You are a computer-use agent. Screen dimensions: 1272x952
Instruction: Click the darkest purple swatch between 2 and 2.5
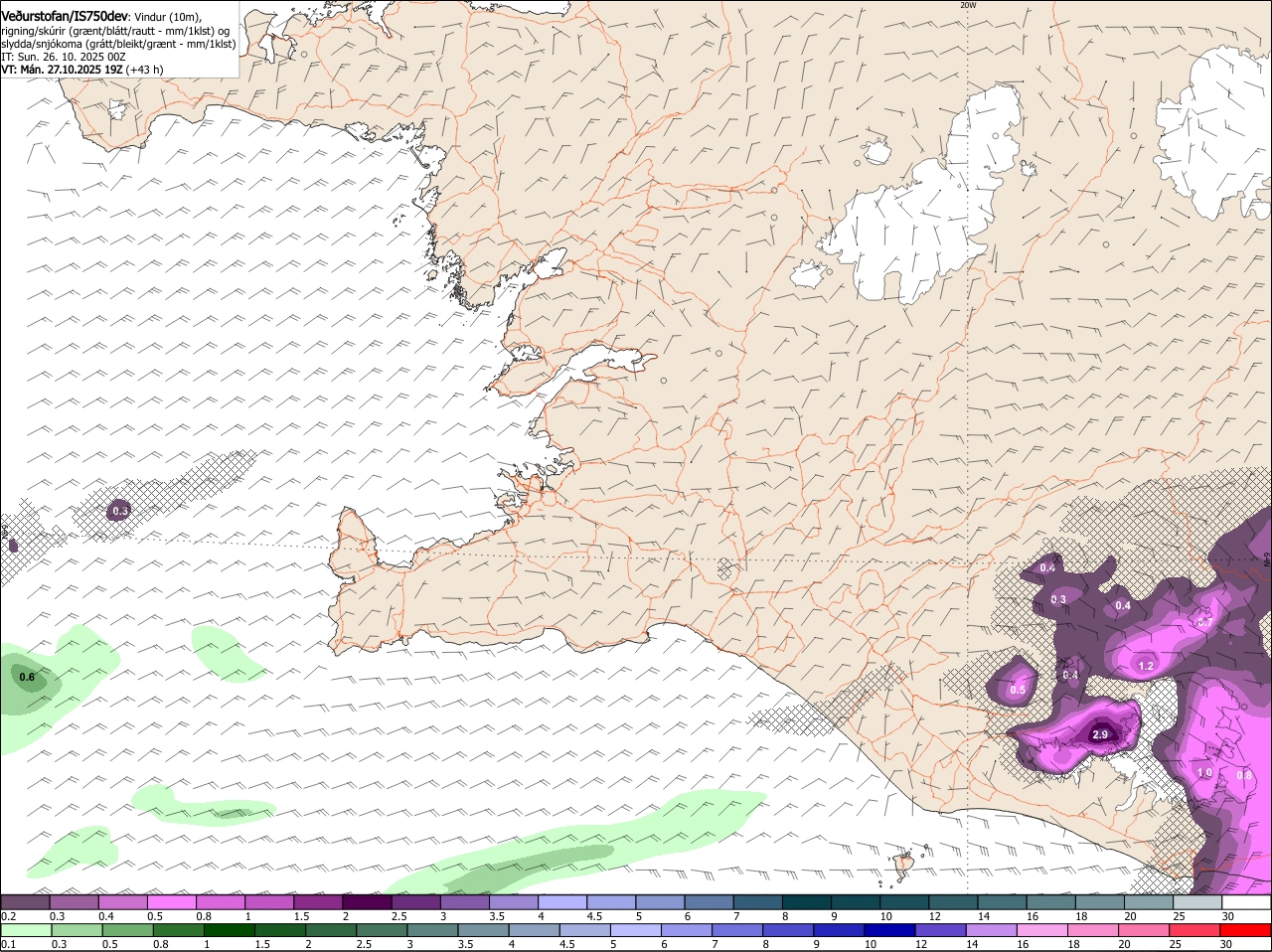[367, 902]
